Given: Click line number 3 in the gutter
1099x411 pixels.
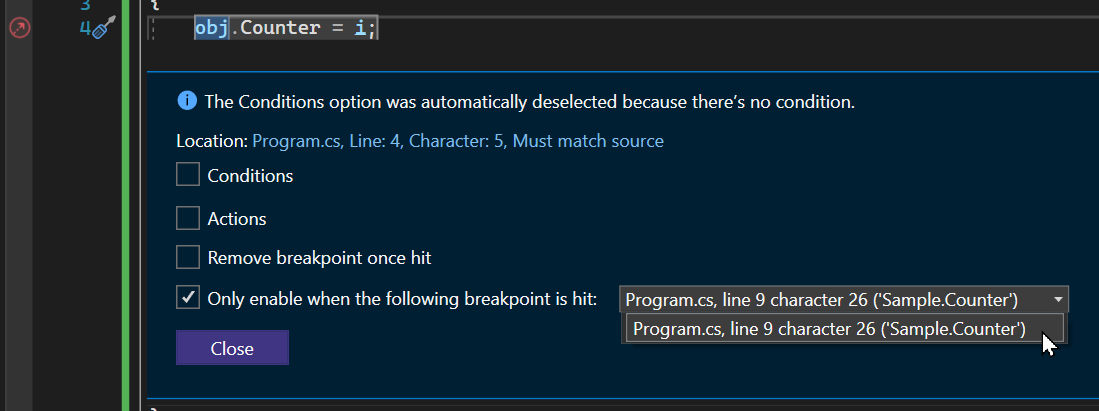Looking at the screenshot, I should pyautogui.click(x=84, y=4).
